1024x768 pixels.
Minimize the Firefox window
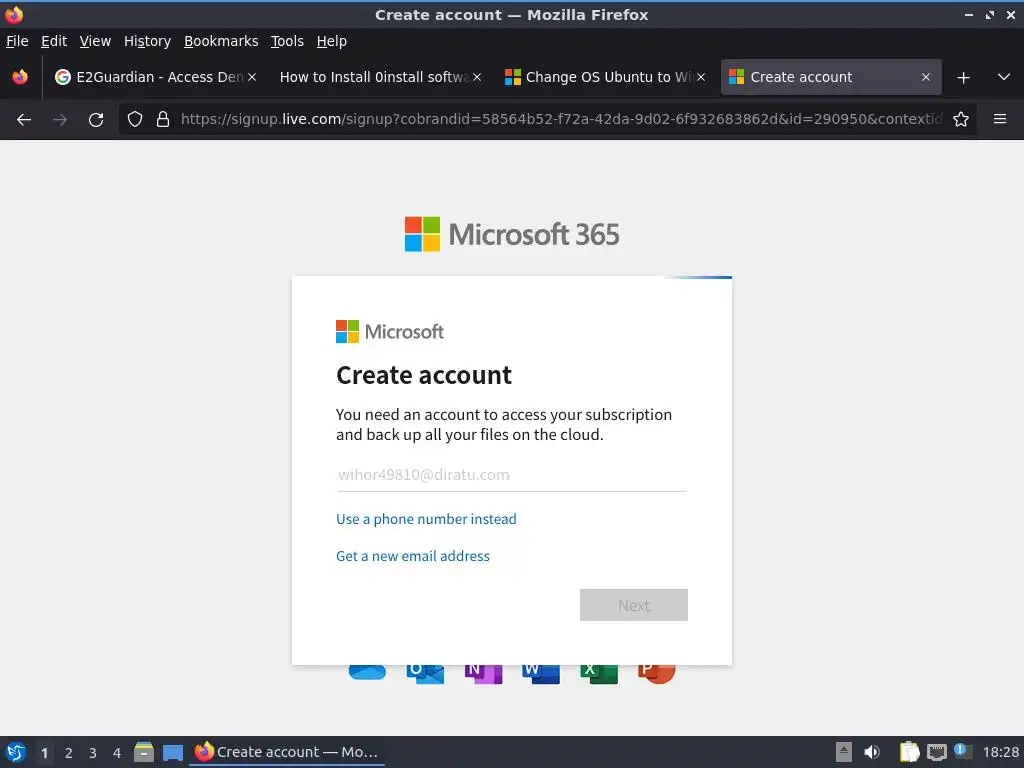[969, 14]
